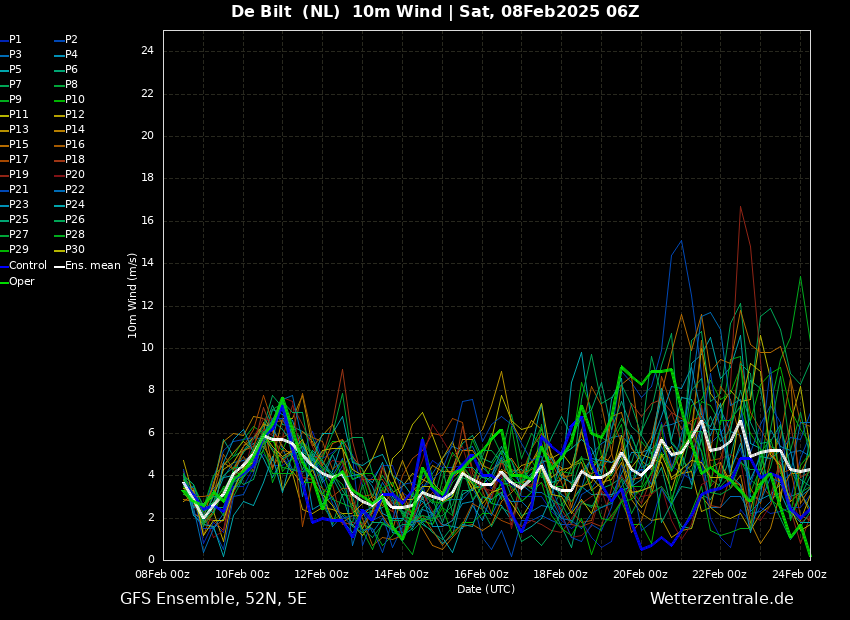
Task: Click the P30 legend label
Action: click(x=69, y=249)
